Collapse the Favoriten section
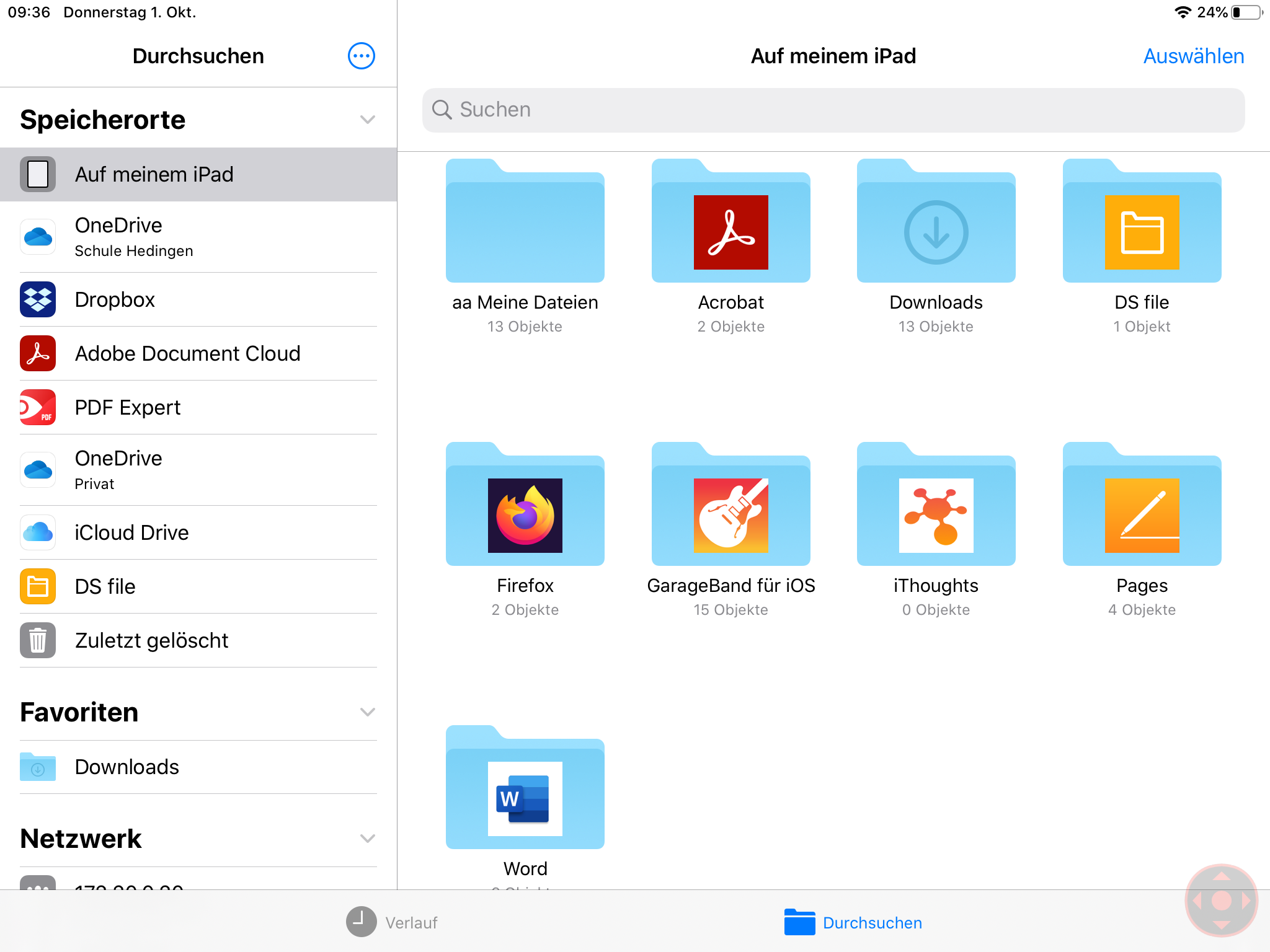The image size is (1270, 952). point(368,712)
